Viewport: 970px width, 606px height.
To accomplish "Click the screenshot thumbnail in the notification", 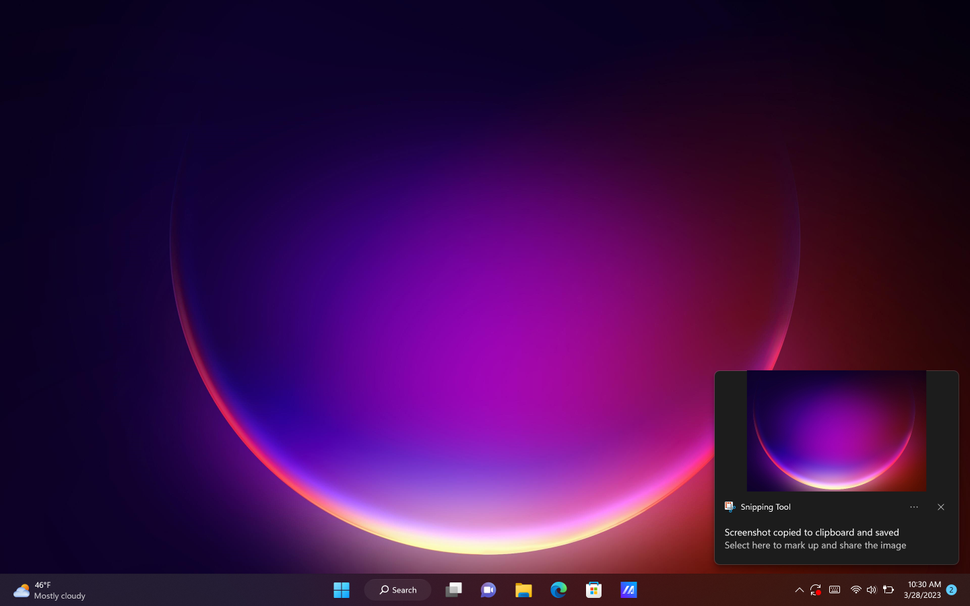I will (836, 431).
